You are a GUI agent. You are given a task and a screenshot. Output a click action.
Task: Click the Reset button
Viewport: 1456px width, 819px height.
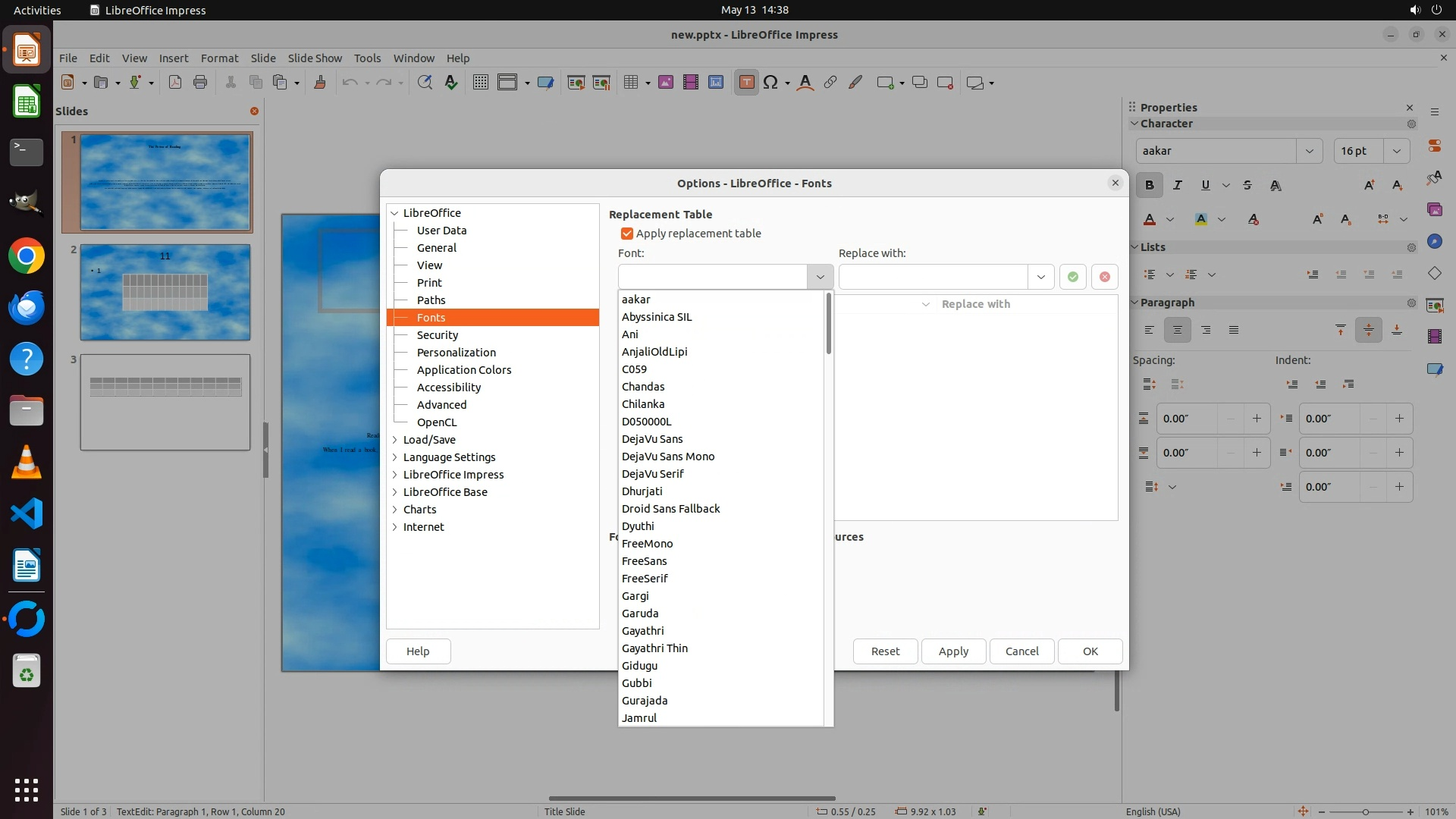coord(885,651)
